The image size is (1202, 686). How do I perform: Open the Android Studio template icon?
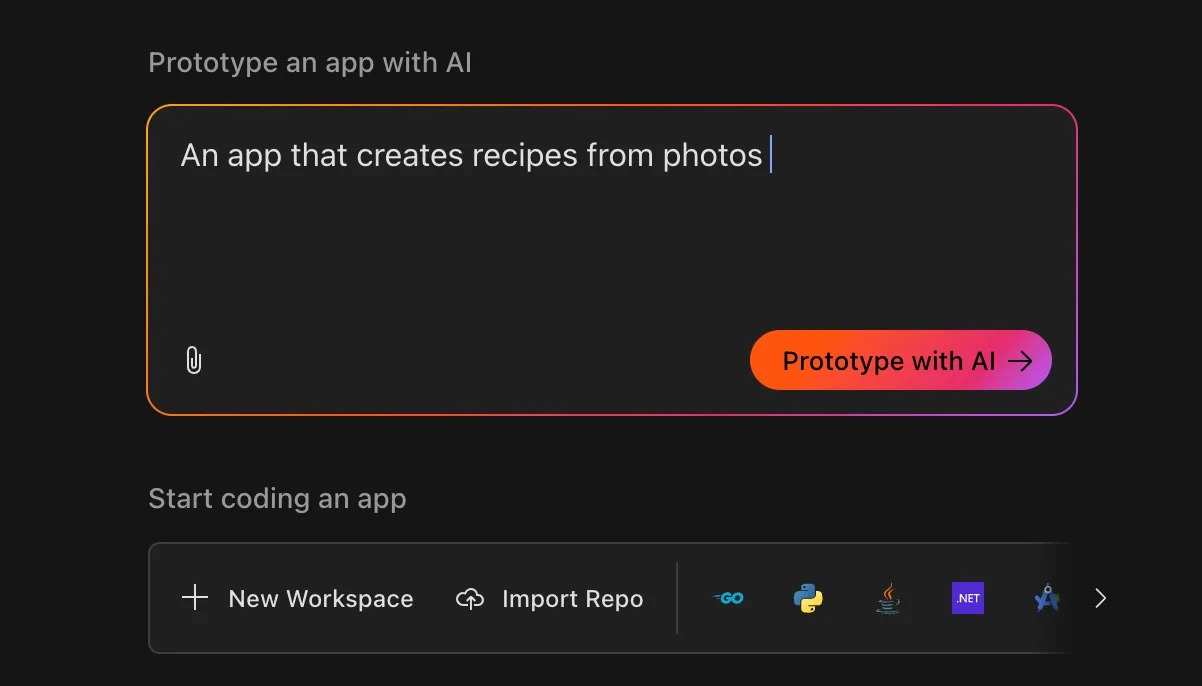(1046, 598)
